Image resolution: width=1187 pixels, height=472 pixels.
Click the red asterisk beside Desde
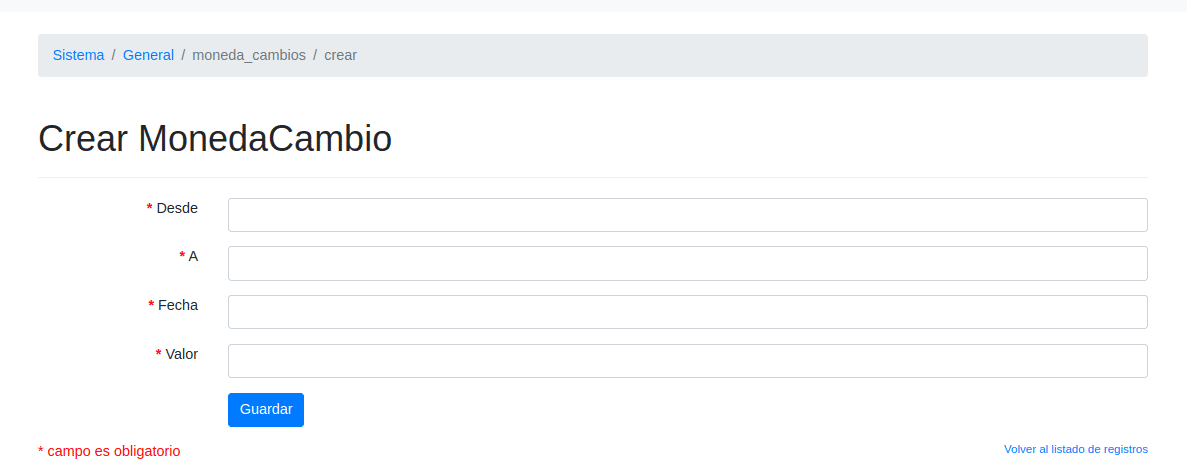(150, 209)
